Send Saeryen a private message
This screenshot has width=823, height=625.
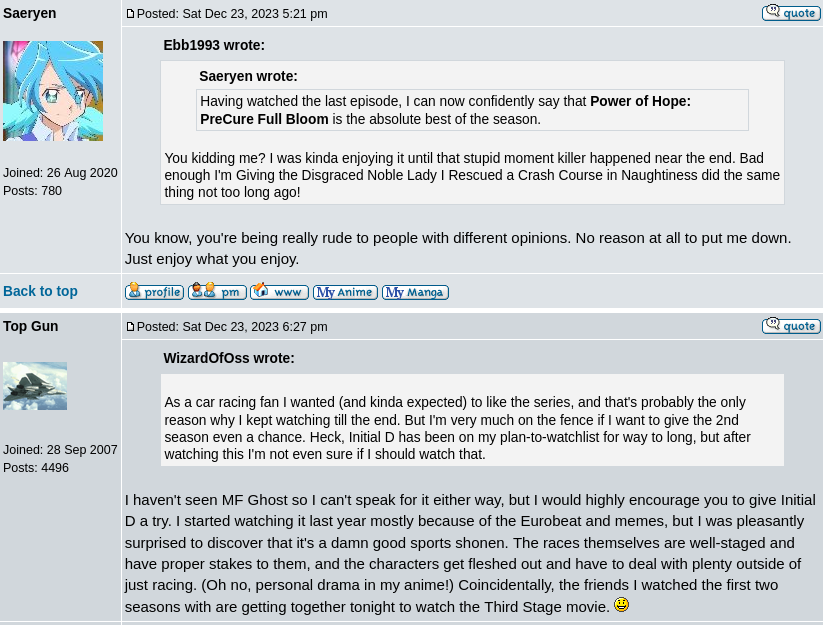(217, 292)
